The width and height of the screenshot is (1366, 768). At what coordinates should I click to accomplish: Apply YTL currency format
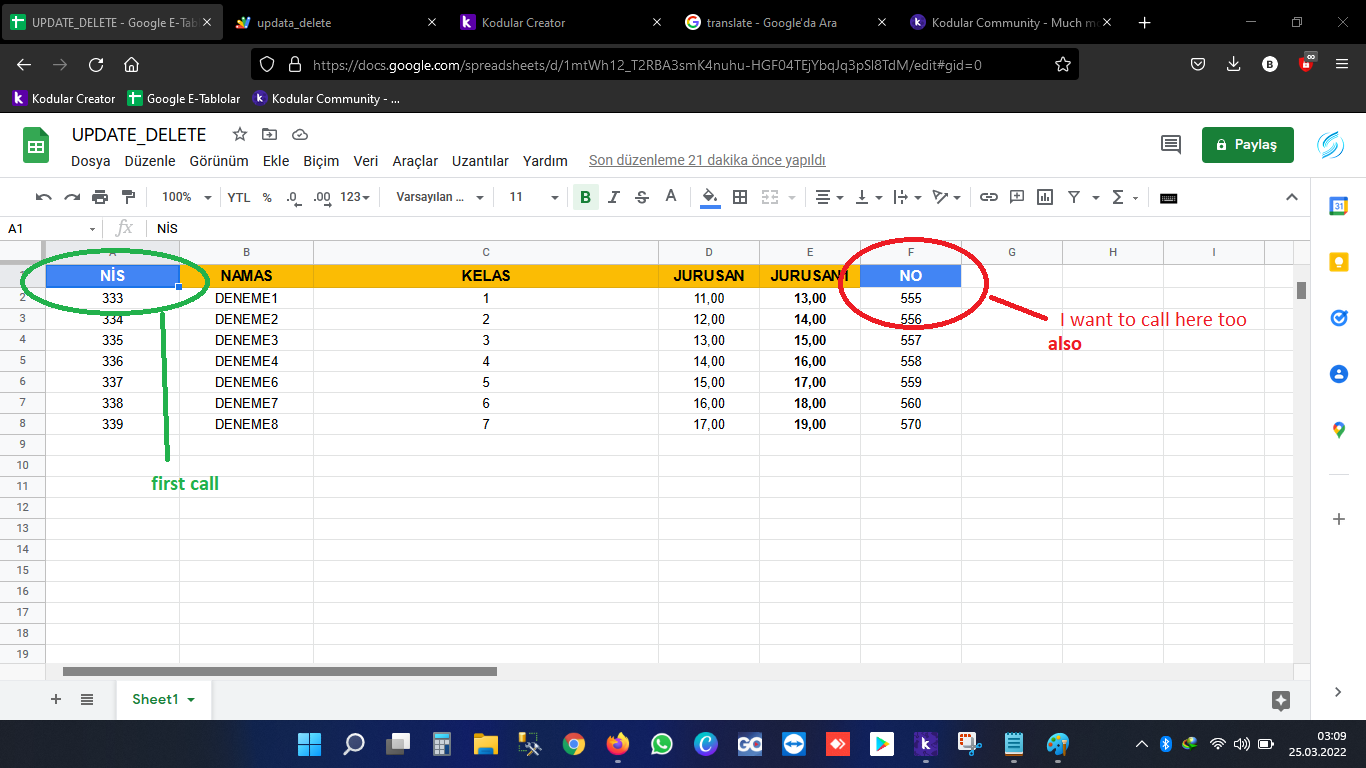click(239, 197)
